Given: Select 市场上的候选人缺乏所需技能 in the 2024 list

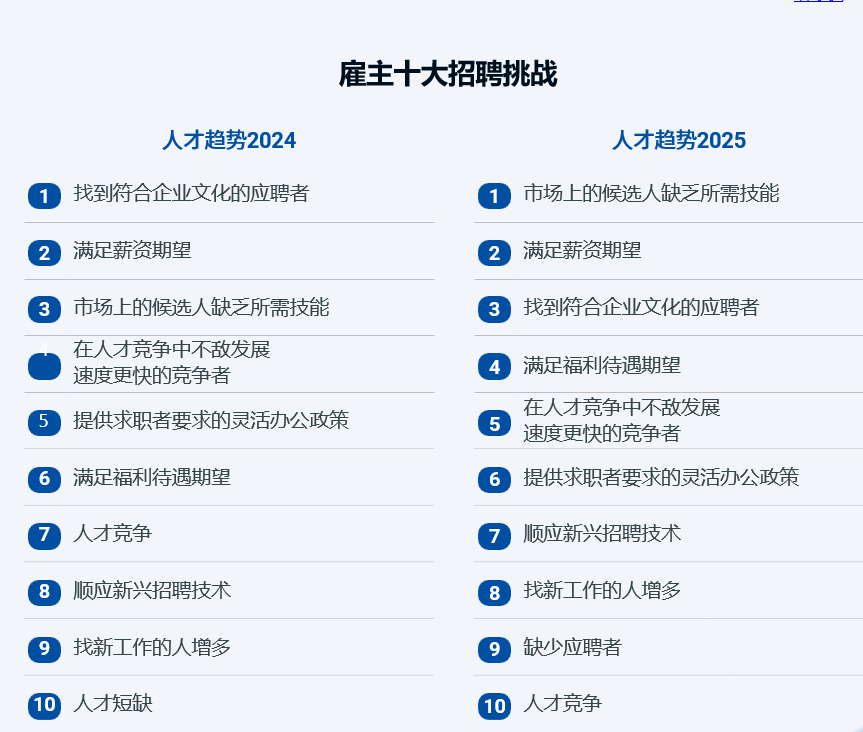Looking at the screenshot, I should 201,307.
